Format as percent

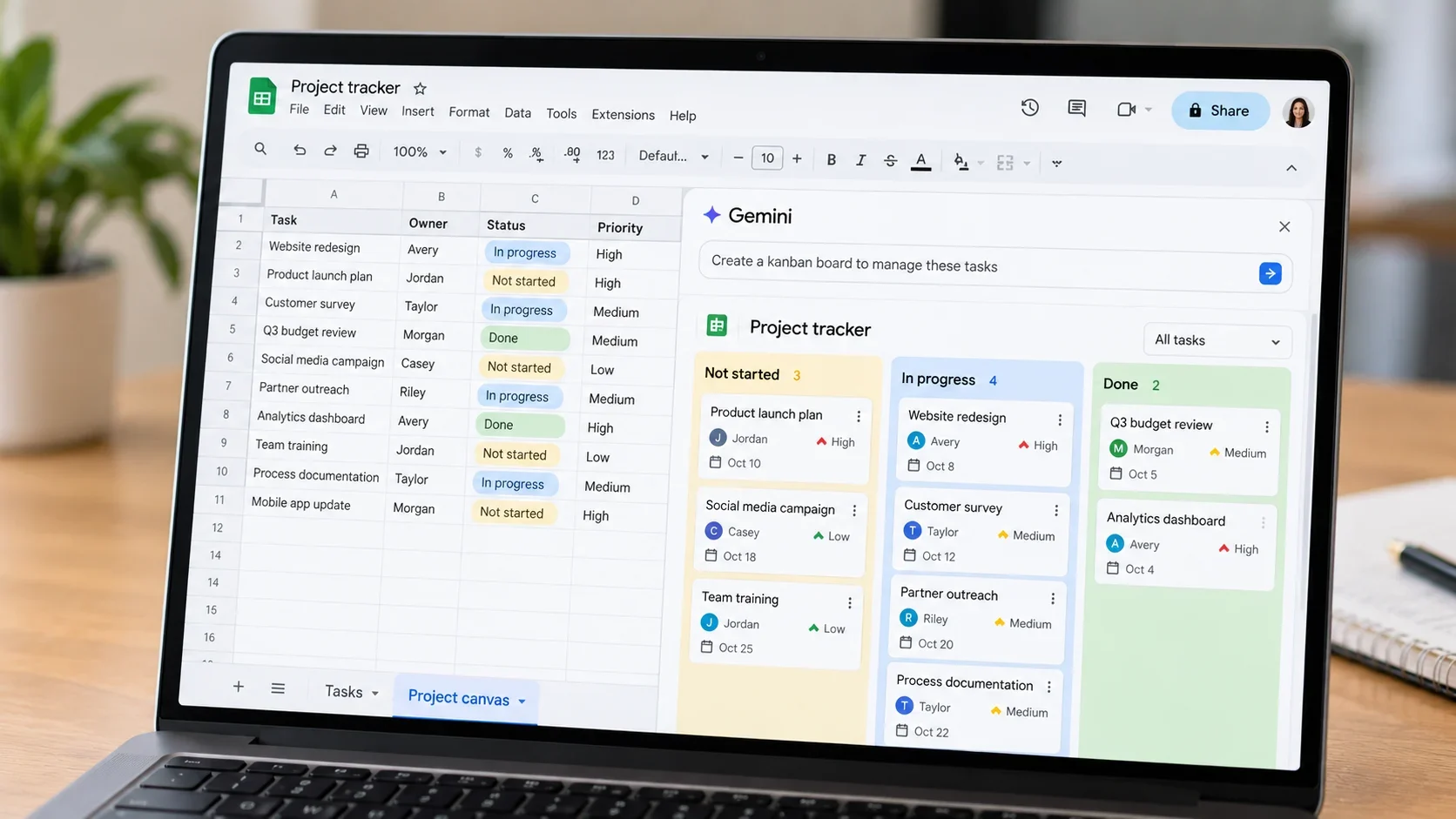coord(508,153)
